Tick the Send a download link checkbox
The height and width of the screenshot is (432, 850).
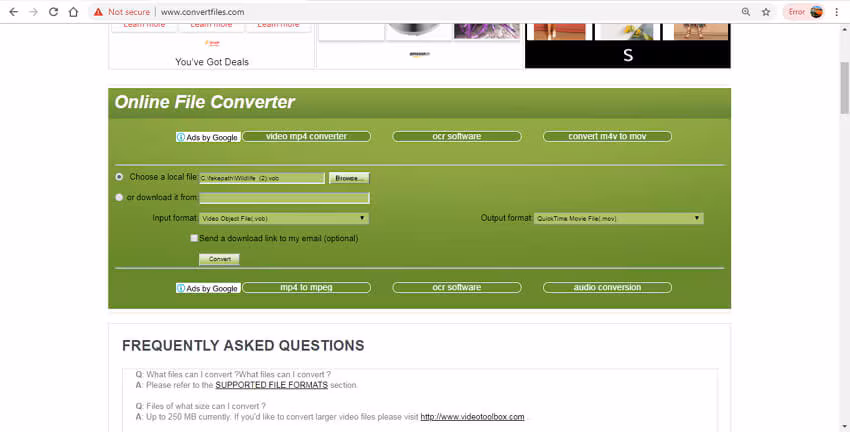[x=194, y=238]
